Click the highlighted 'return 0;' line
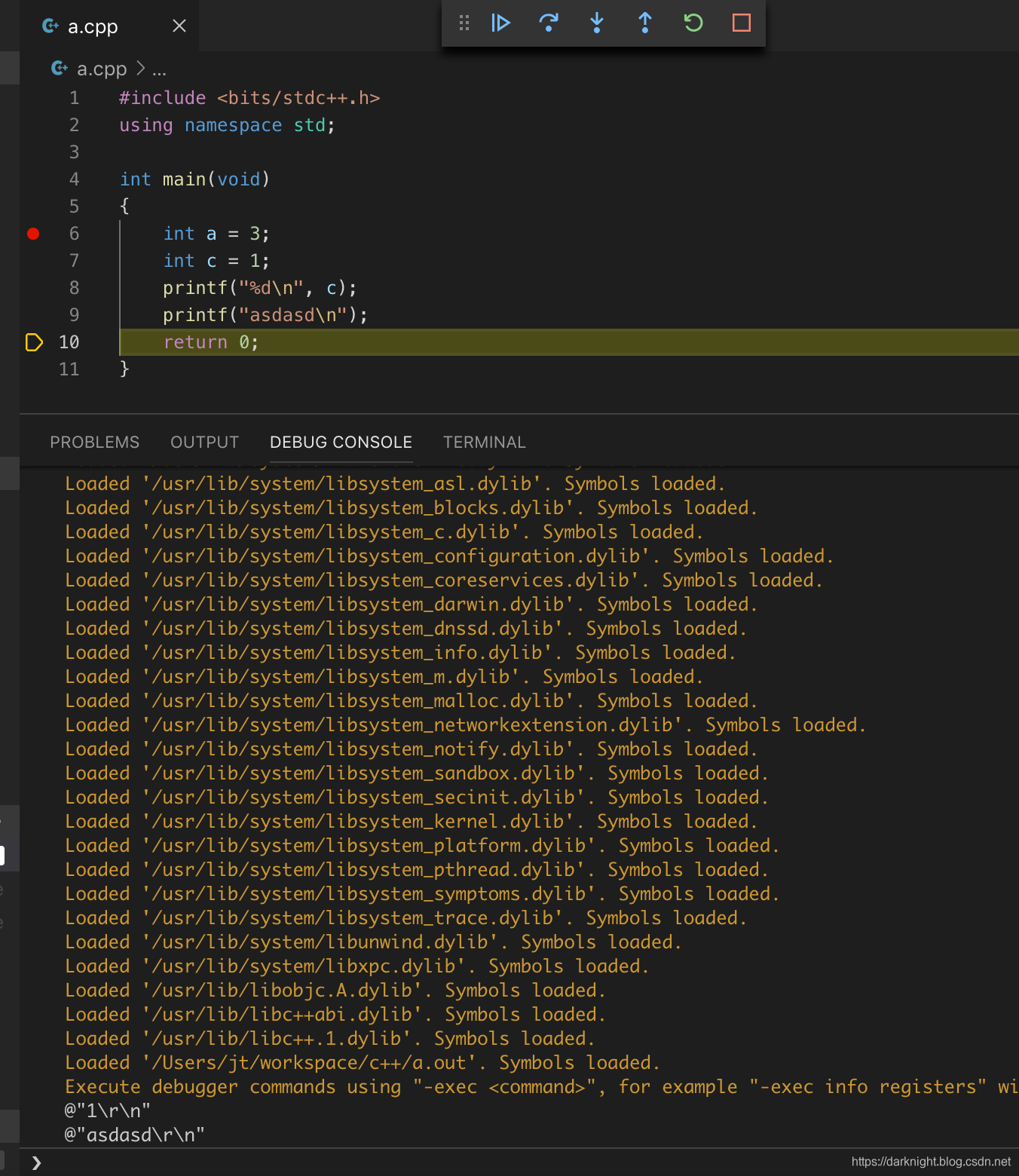The image size is (1019, 1176). [569, 342]
